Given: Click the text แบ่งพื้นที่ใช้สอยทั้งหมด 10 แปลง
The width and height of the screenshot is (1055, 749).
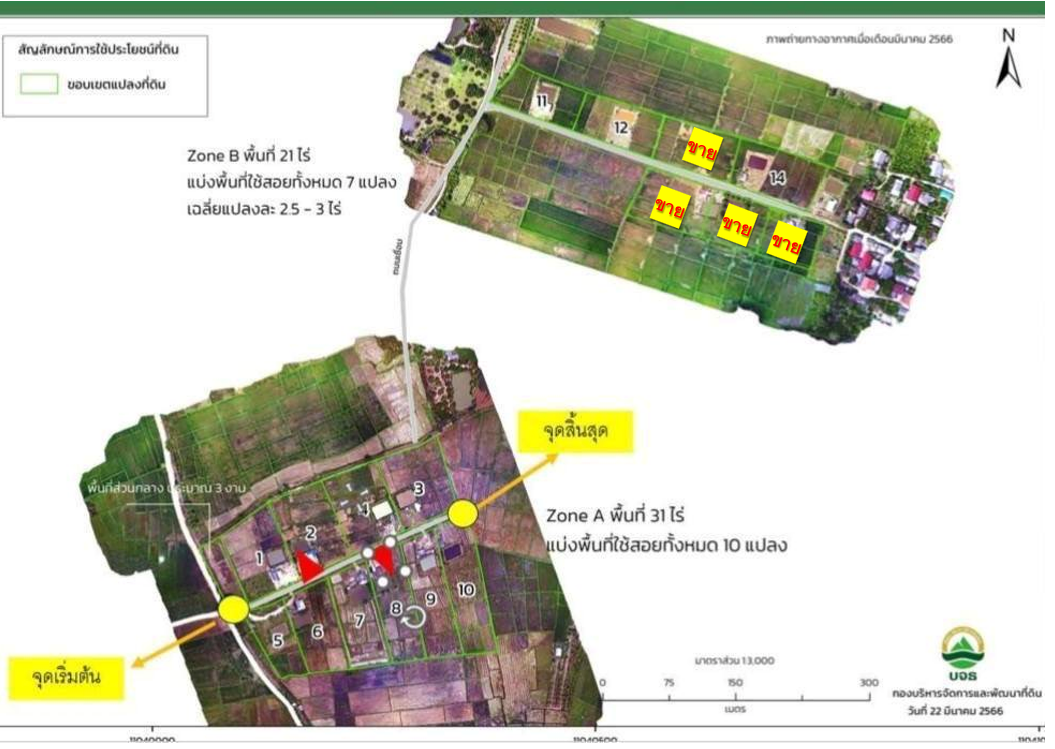Looking at the screenshot, I should [x=667, y=544].
